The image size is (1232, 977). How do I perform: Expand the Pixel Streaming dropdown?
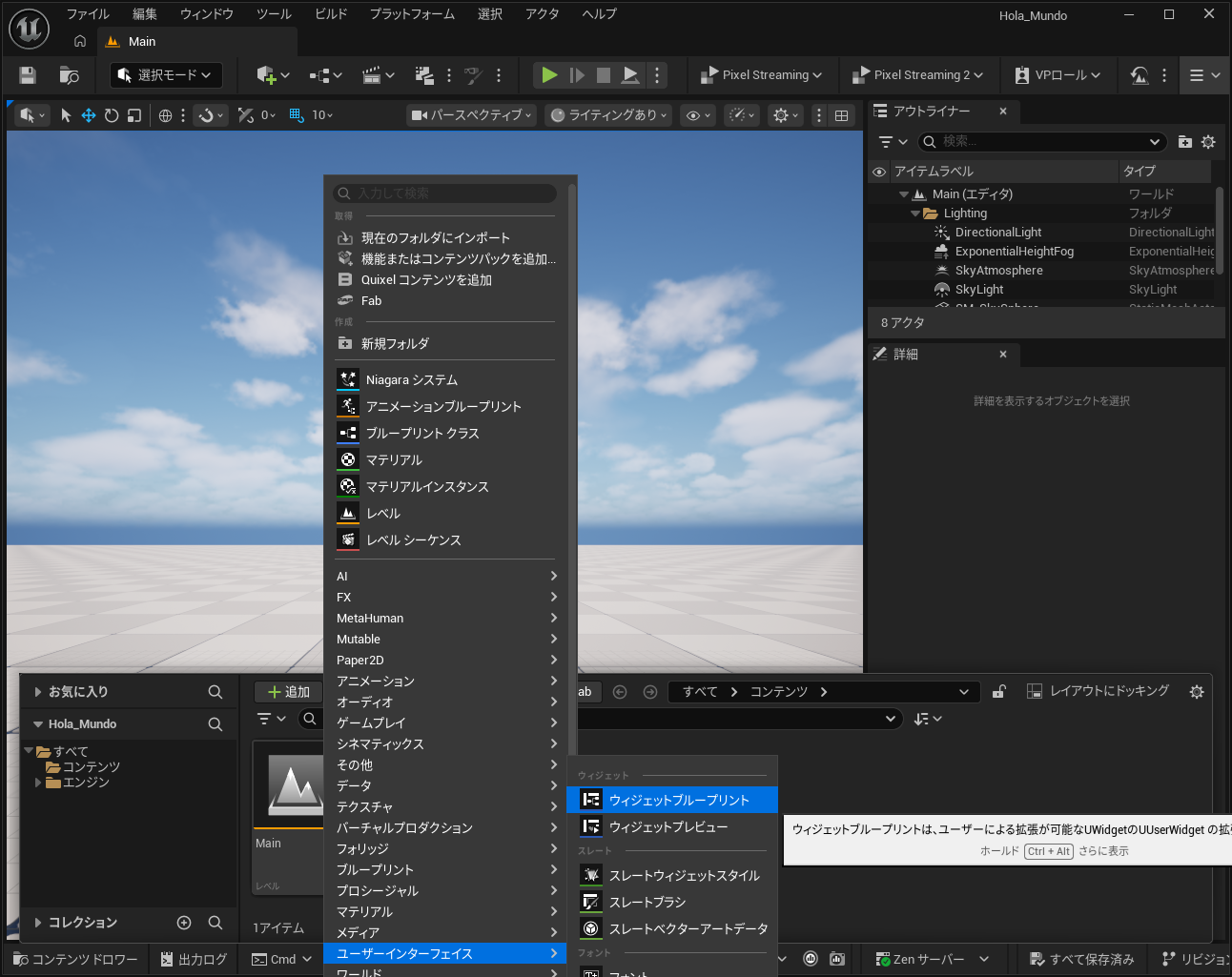[761, 75]
